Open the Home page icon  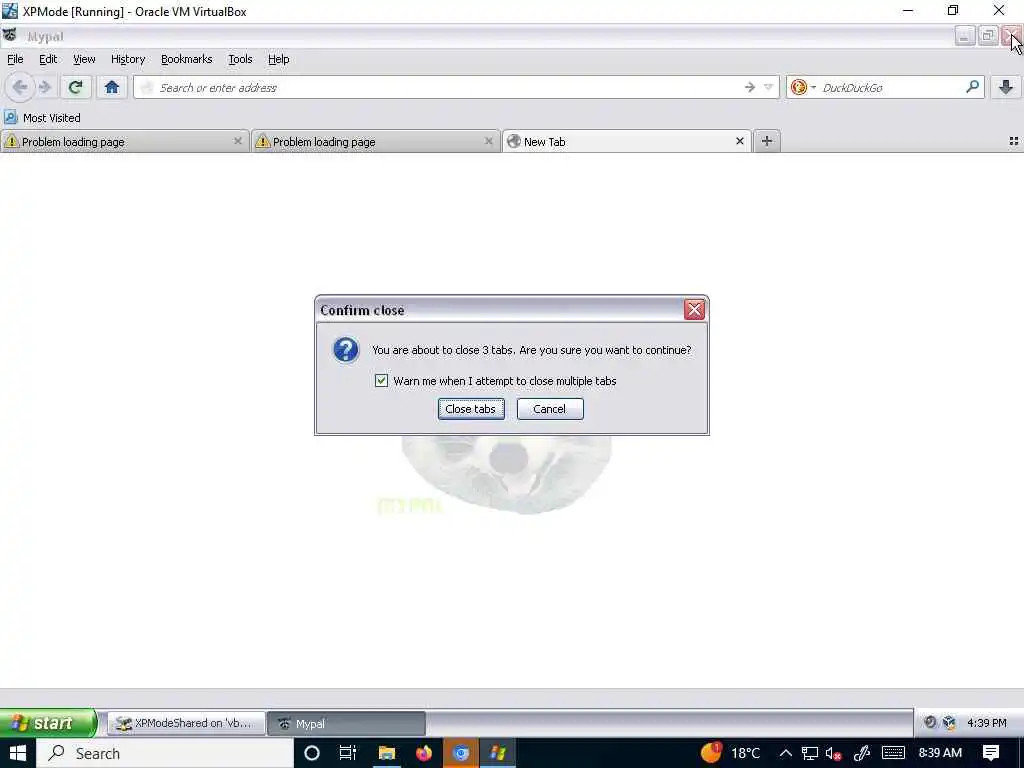pos(112,87)
